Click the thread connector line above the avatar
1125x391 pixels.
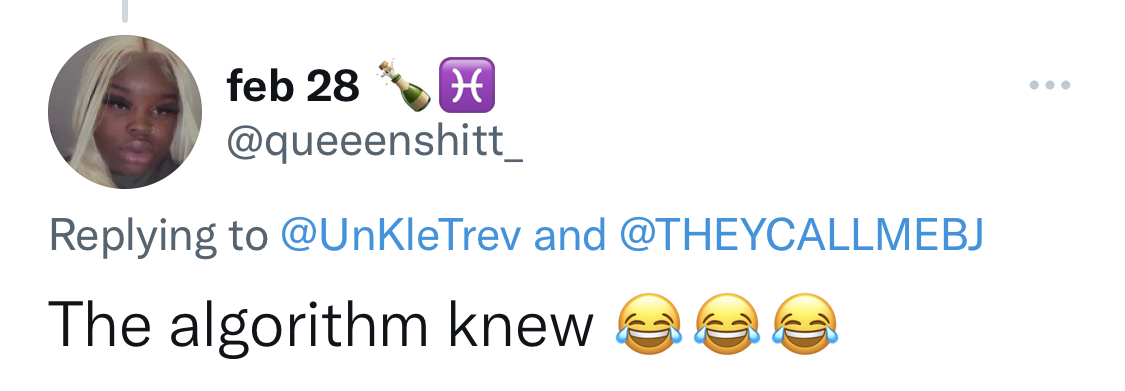pyautogui.click(x=125, y=11)
